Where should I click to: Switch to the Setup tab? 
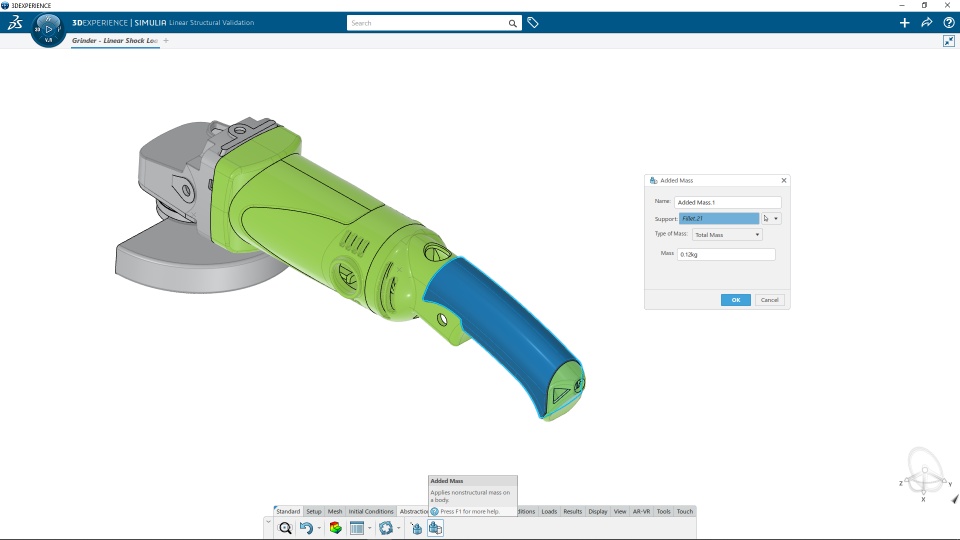pos(313,511)
